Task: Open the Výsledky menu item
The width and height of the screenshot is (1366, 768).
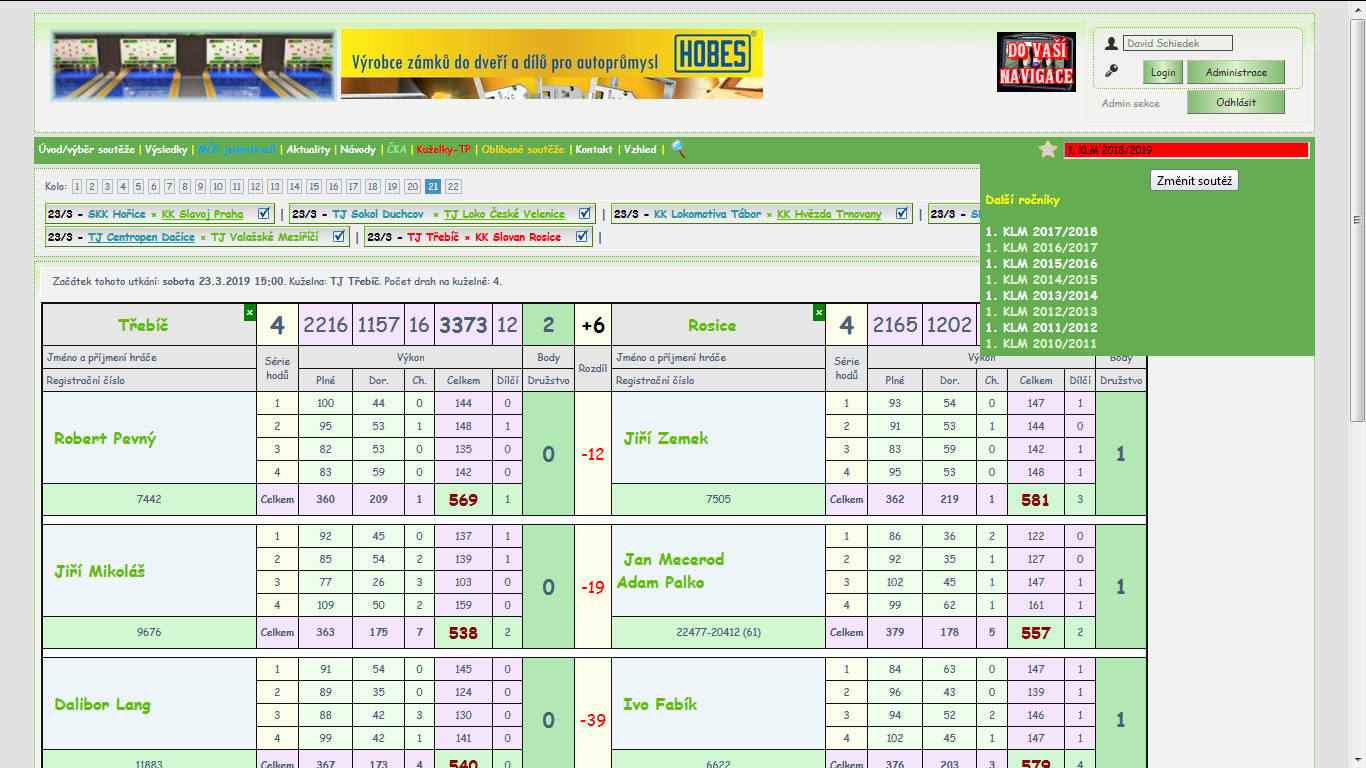Action: (166, 149)
